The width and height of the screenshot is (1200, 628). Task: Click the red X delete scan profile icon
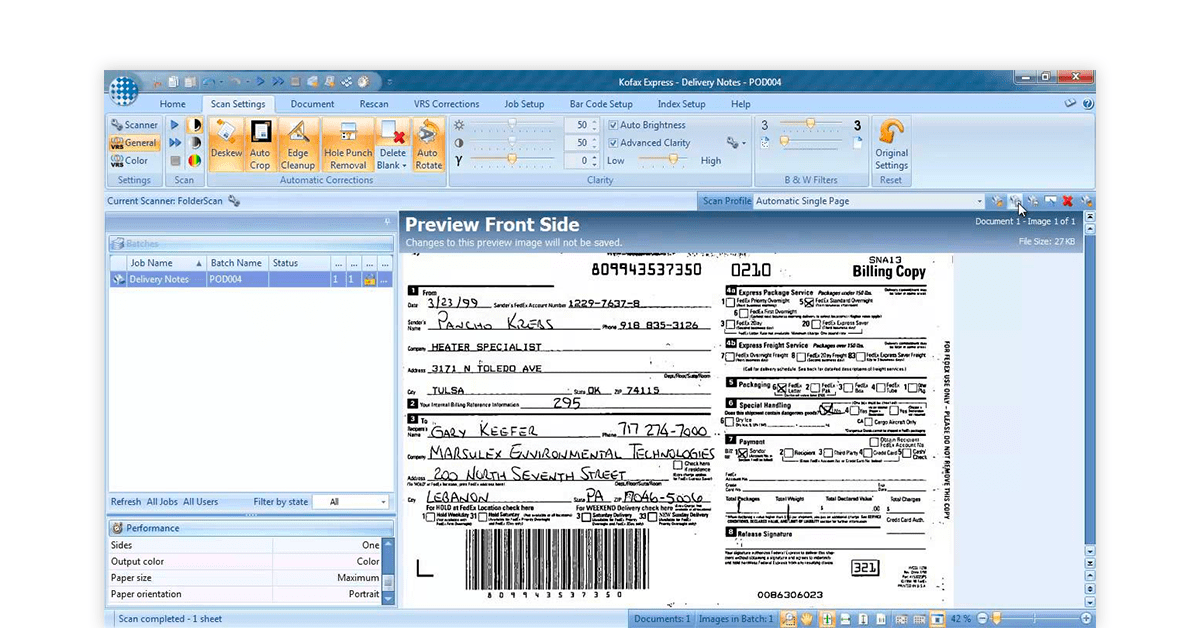tap(1068, 201)
